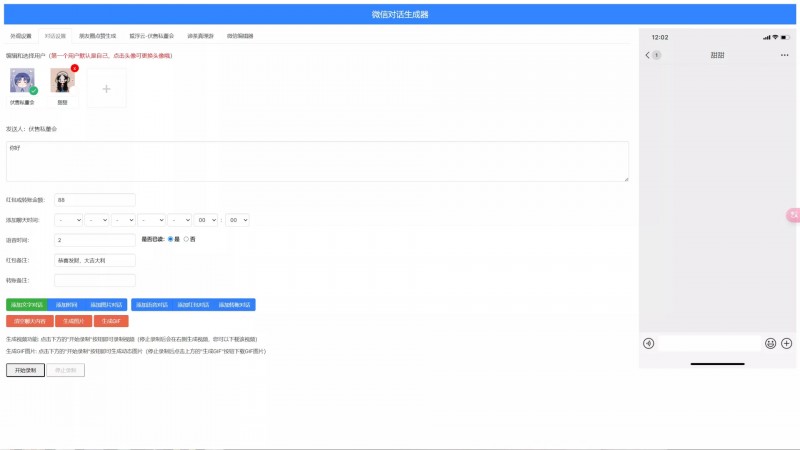Screen dimensions: 800x450
Task: Expand the second chat time dropdown
Action: click(x=96, y=220)
